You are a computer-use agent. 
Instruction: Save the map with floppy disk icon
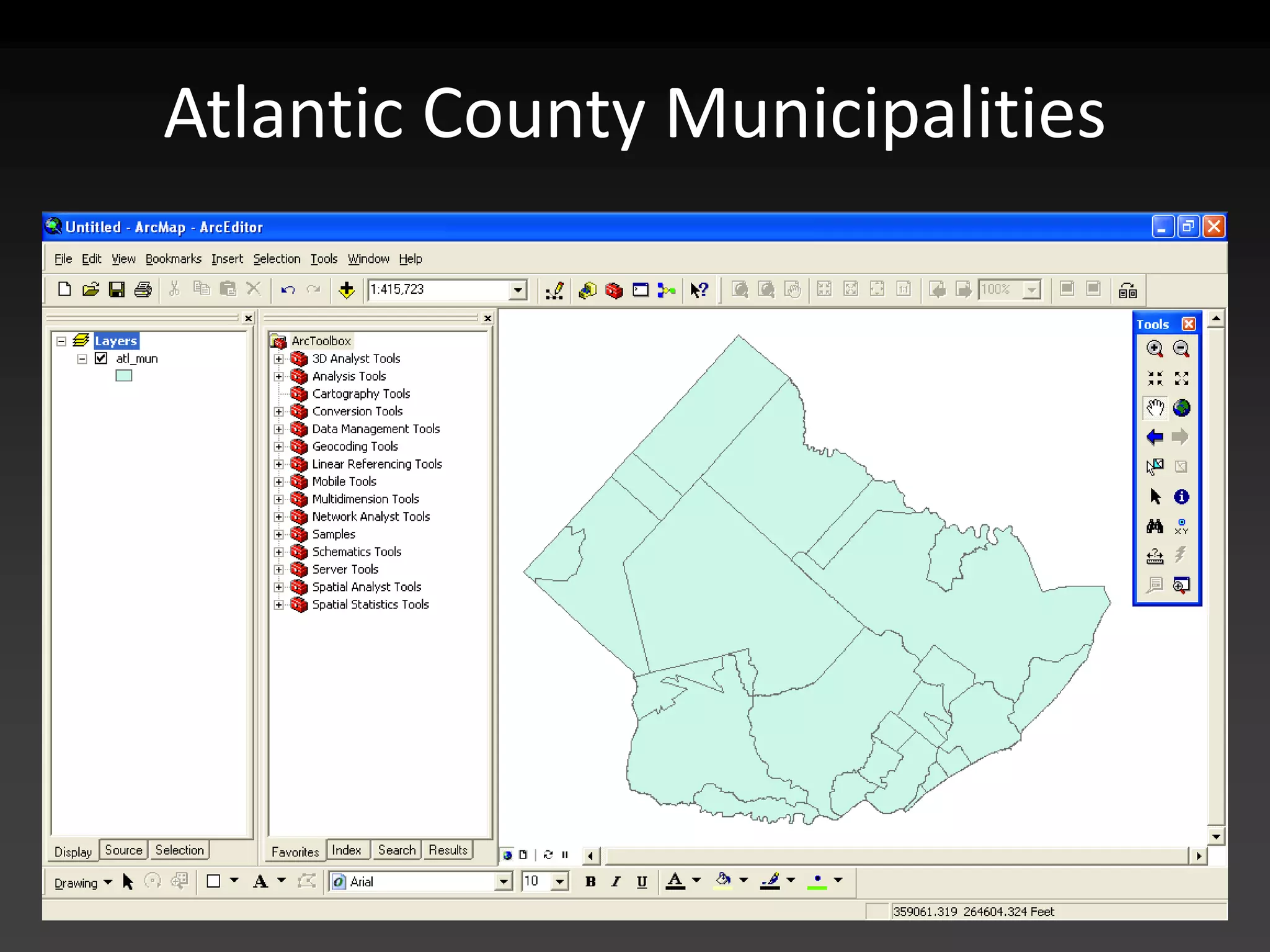117,289
